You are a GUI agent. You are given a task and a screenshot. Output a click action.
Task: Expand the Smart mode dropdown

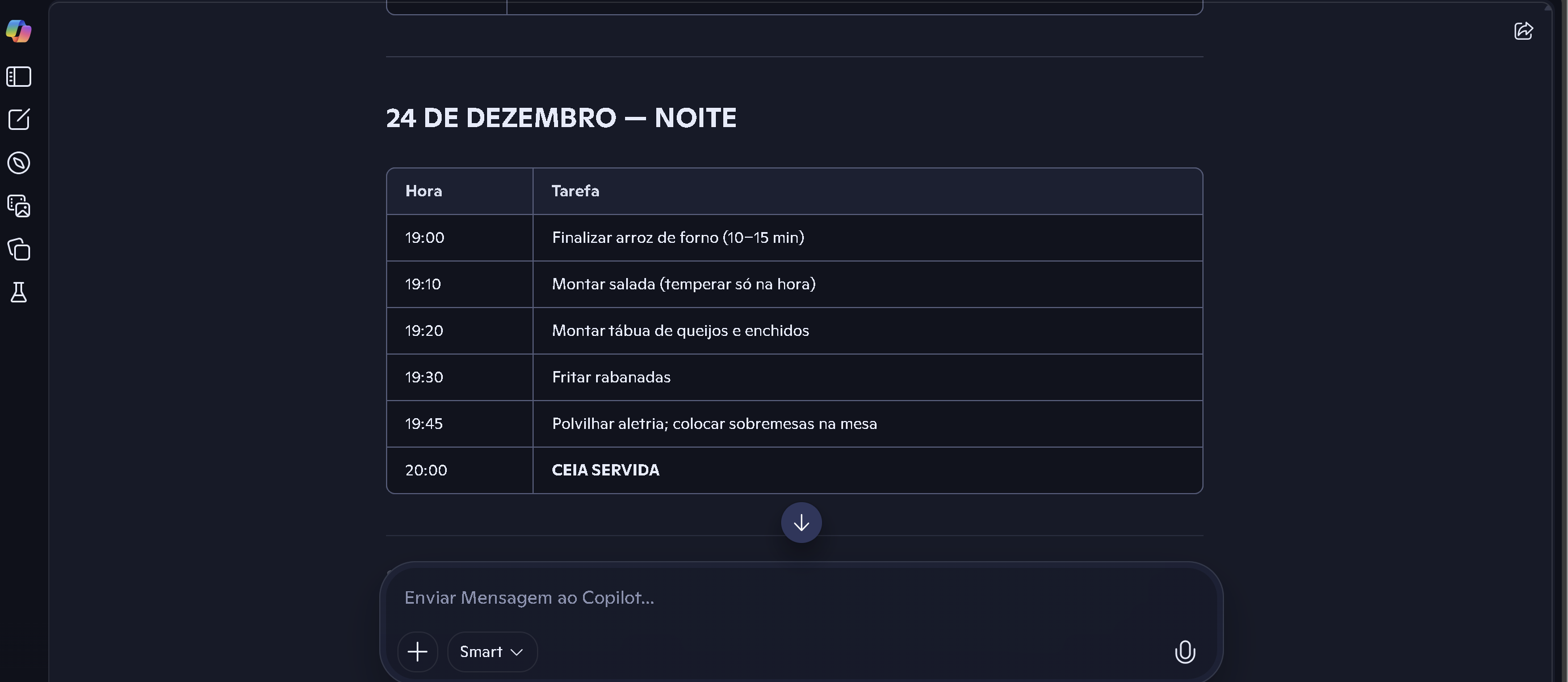(x=492, y=651)
